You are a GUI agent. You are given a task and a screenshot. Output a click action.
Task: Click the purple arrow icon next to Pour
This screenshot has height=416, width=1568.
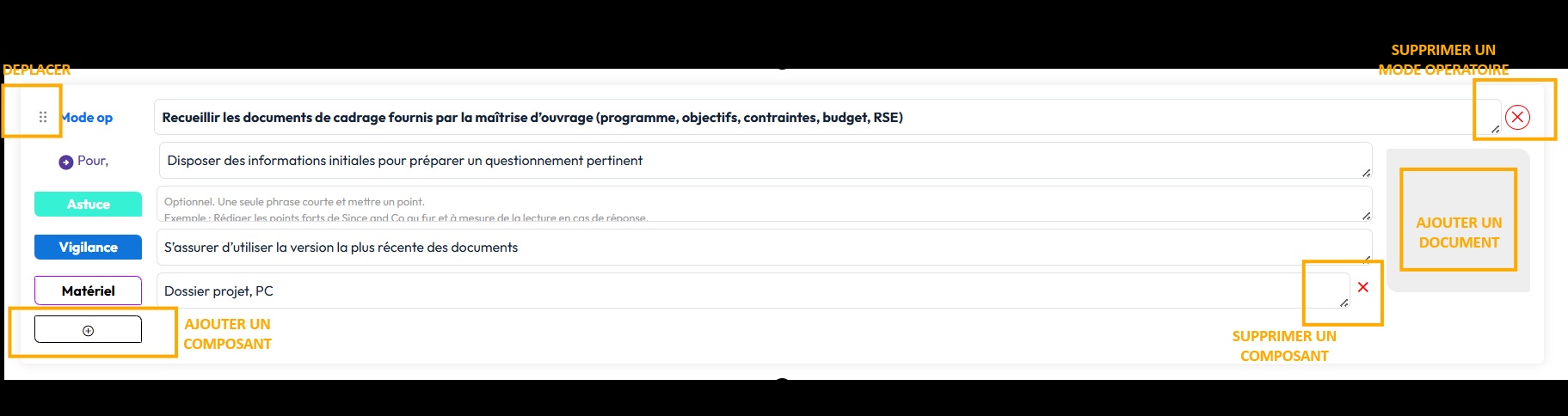click(x=66, y=162)
